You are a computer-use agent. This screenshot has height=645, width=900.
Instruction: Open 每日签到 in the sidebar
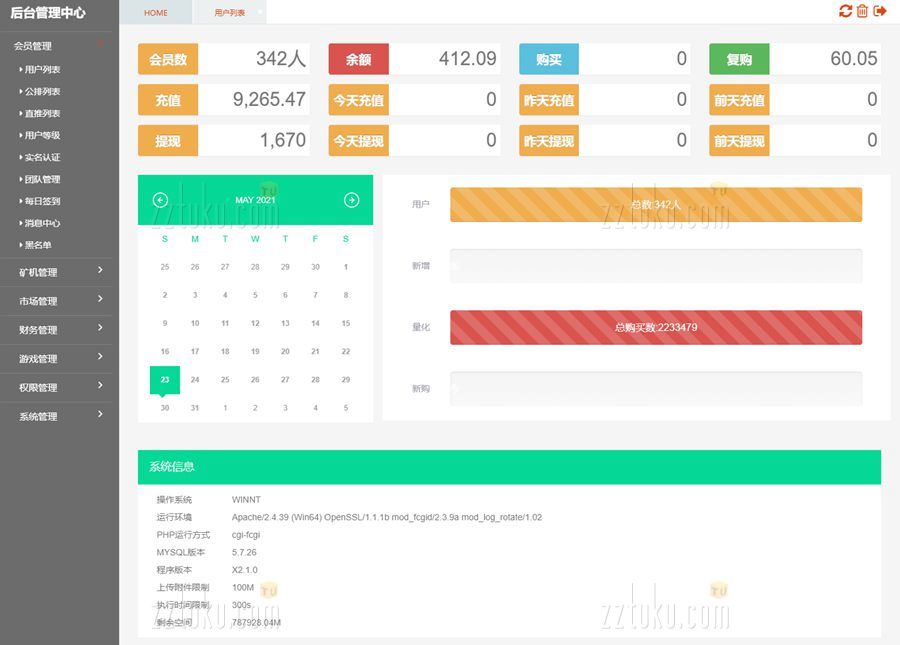42,201
